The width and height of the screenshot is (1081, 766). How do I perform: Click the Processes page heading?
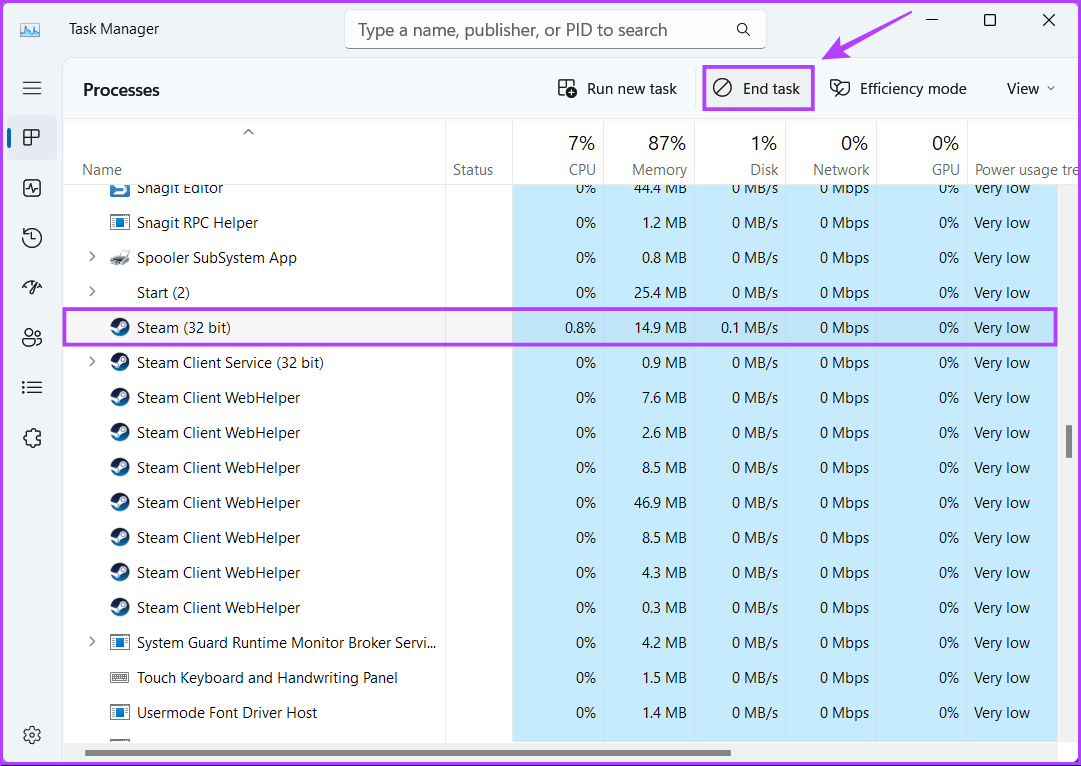(x=121, y=90)
